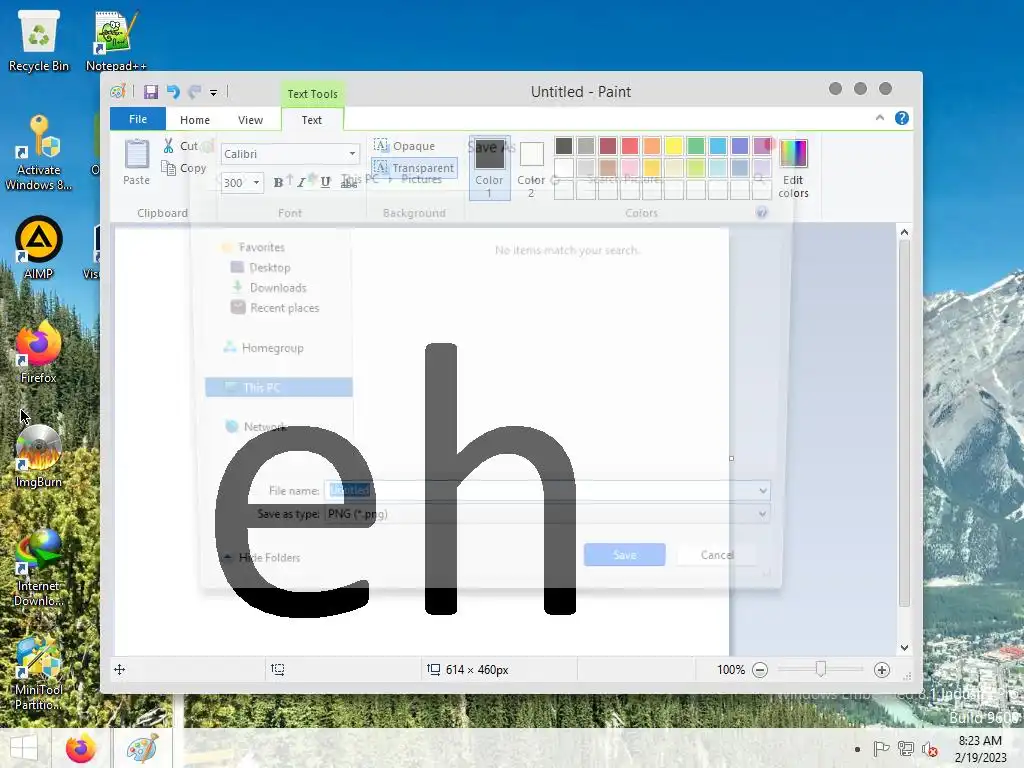Screen dimensions: 1024x768
Task: Open Internet Download Manager desktop shortcut
Action: click(39, 568)
